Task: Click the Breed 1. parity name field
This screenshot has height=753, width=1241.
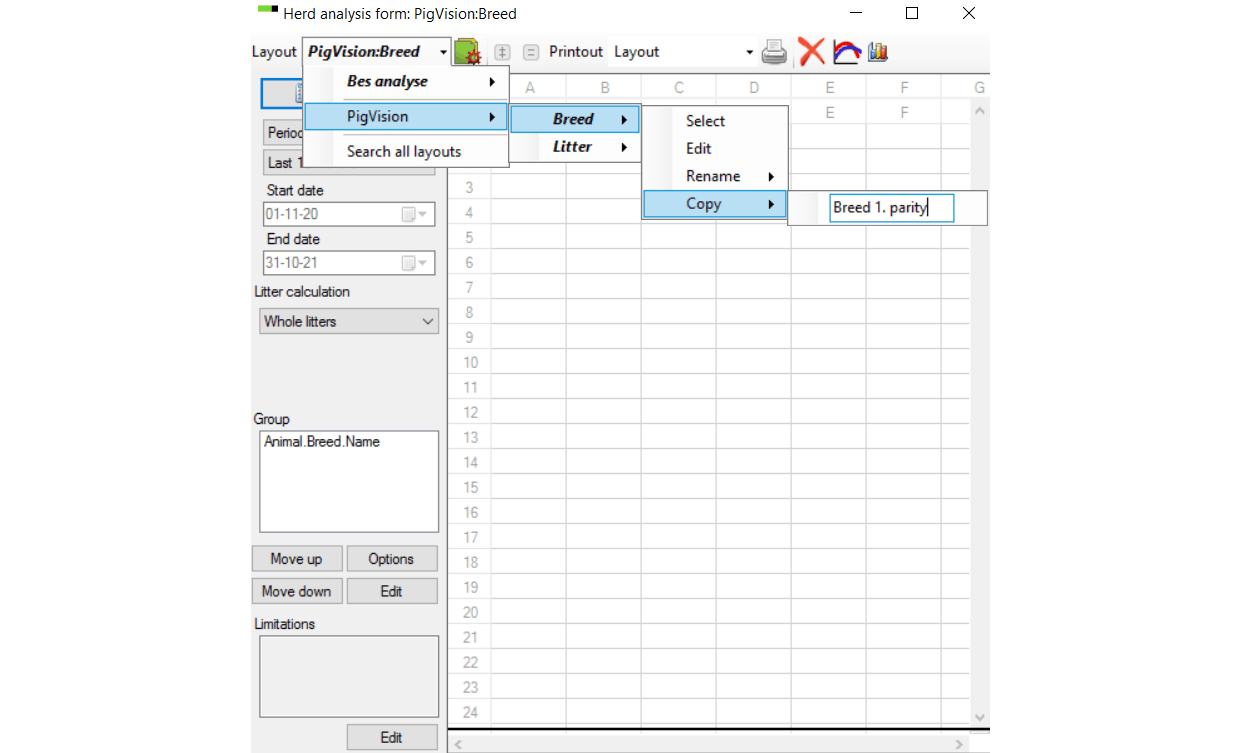Action: 891,208
